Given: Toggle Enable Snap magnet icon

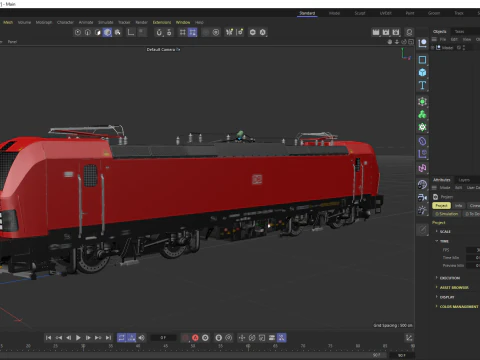Looking at the screenshot, I should [x=159, y=32].
